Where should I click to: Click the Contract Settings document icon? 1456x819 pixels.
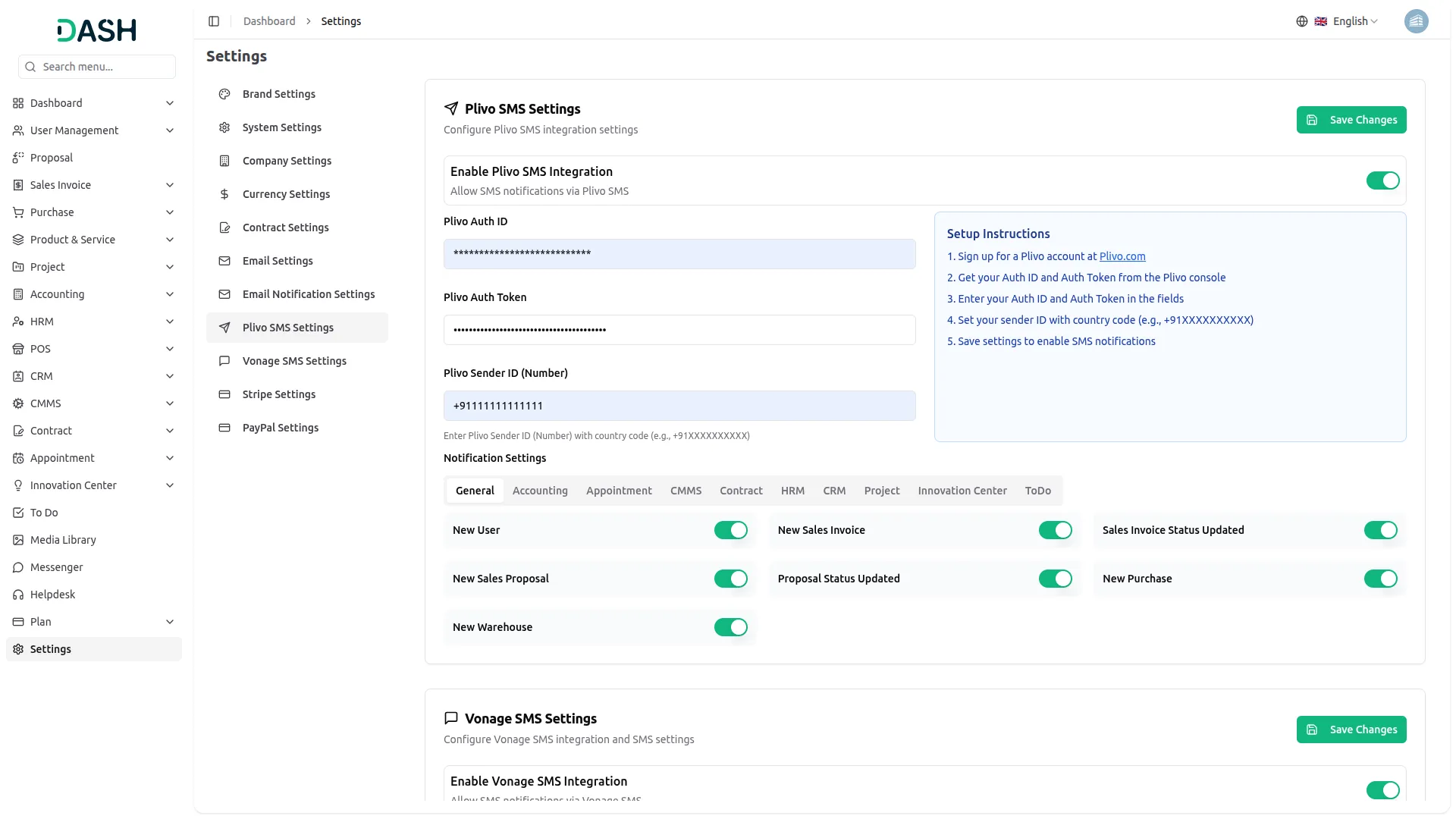coord(224,227)
